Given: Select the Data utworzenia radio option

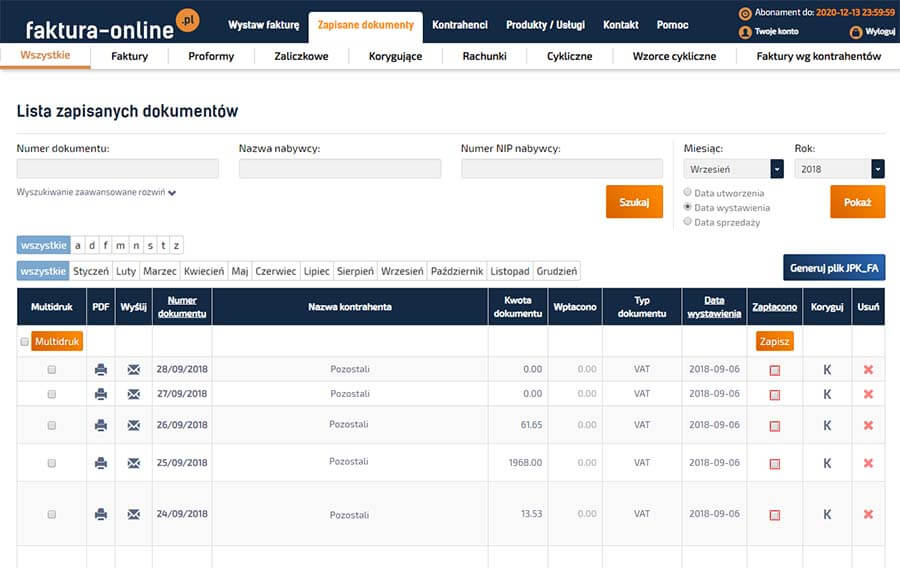Looking at the screenshot, I should pyautogui.click(x=688, y=192).
